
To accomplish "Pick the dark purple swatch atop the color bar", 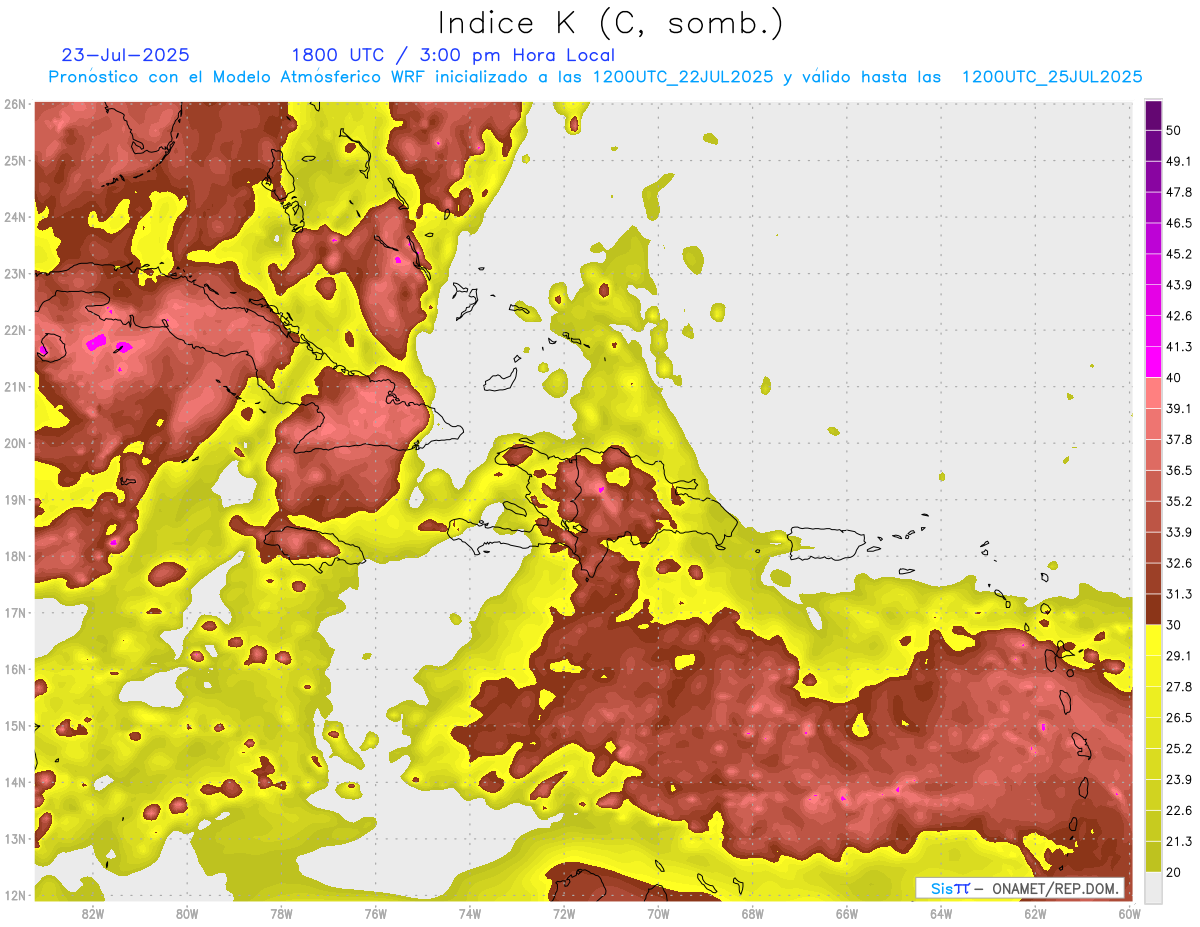I will [x=1153, y=115].
